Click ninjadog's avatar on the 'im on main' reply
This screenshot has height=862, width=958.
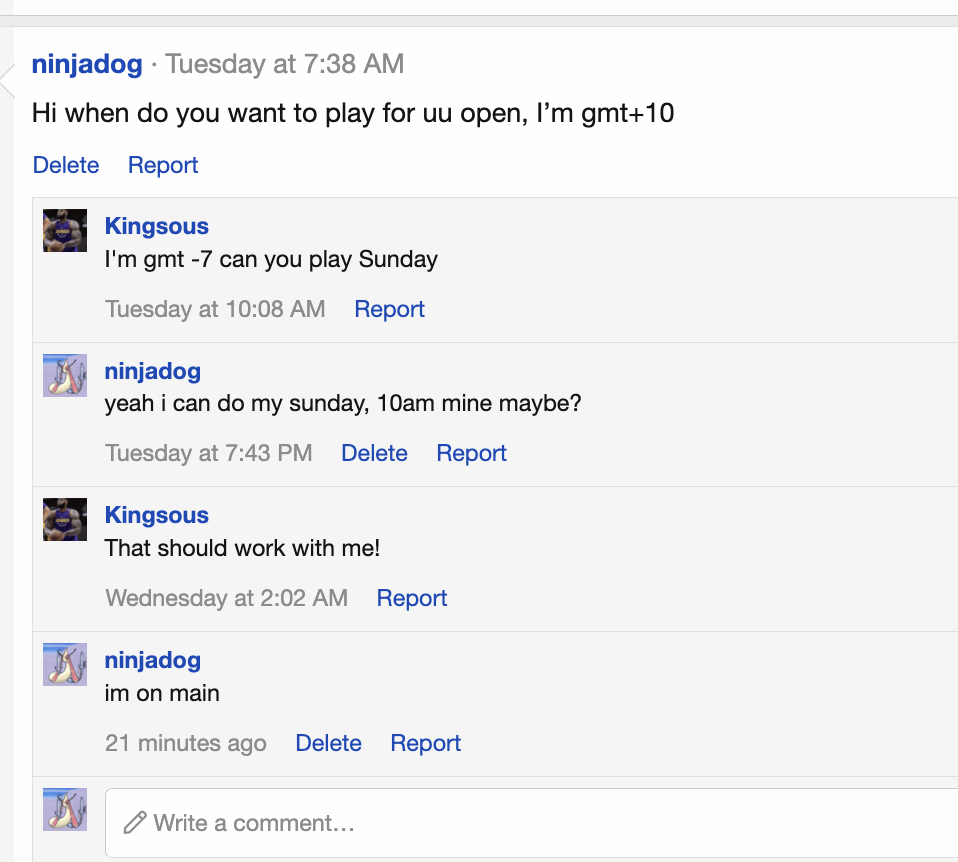point(64,665)
